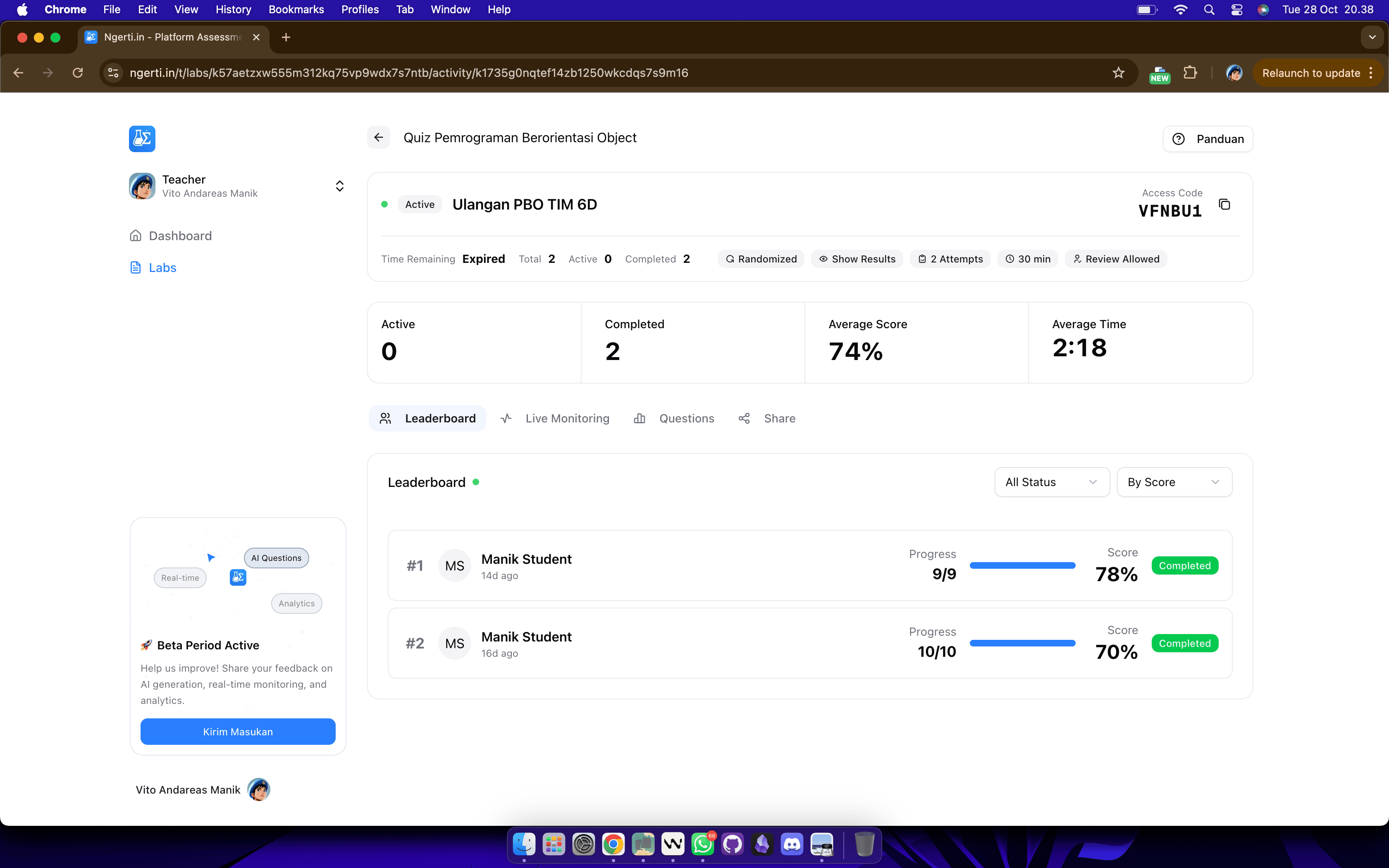The width and height of the screenshot is (1389, 868).
Task: Close the Ngerti.in tab
Action: click(x=257, y=37)
